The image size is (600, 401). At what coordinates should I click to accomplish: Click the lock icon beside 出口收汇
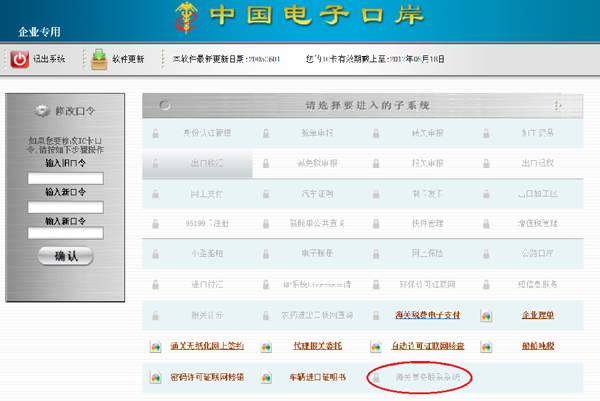click(x=155, y=163)
